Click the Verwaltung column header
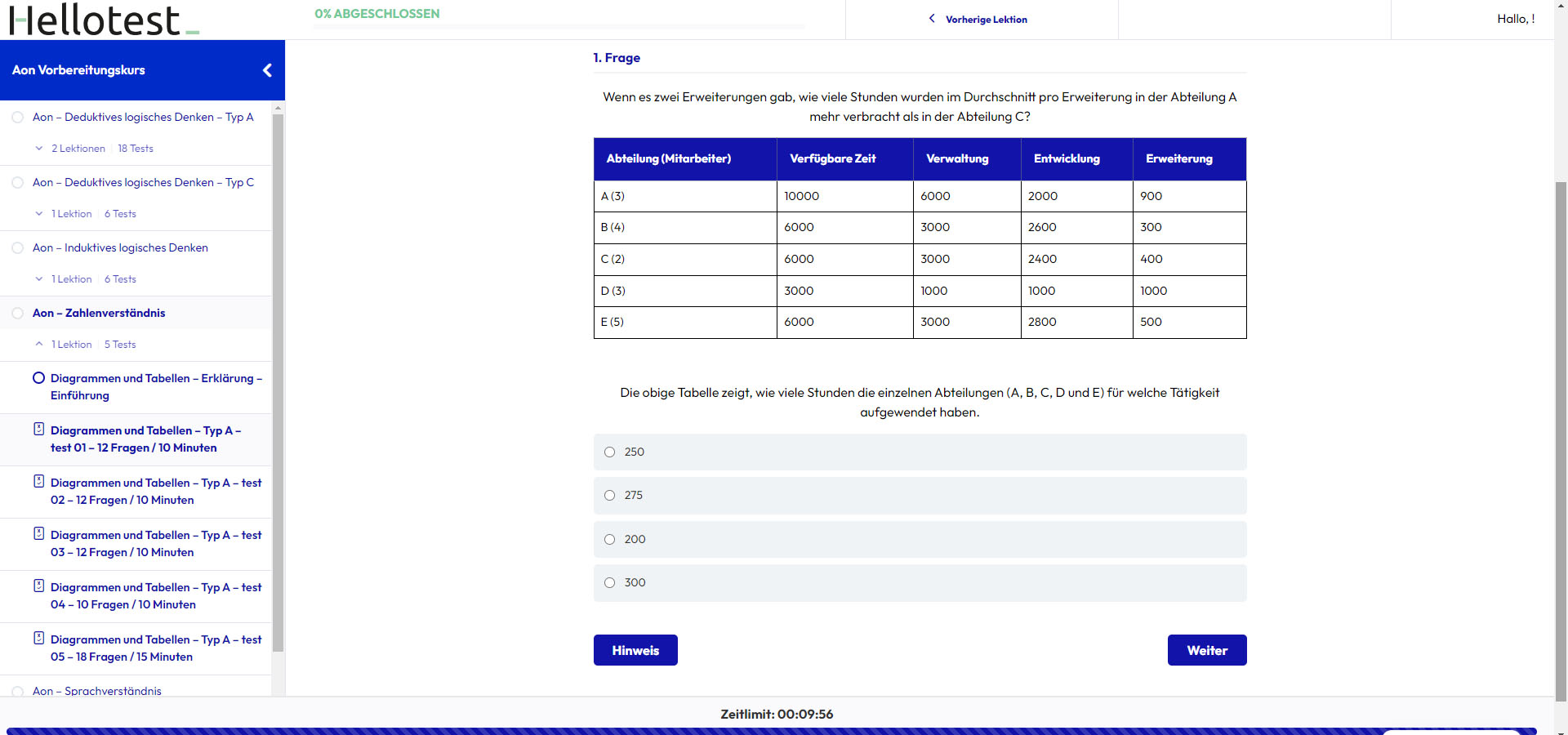This screenshot has width=1568, height=735. (x=968, y=159)
